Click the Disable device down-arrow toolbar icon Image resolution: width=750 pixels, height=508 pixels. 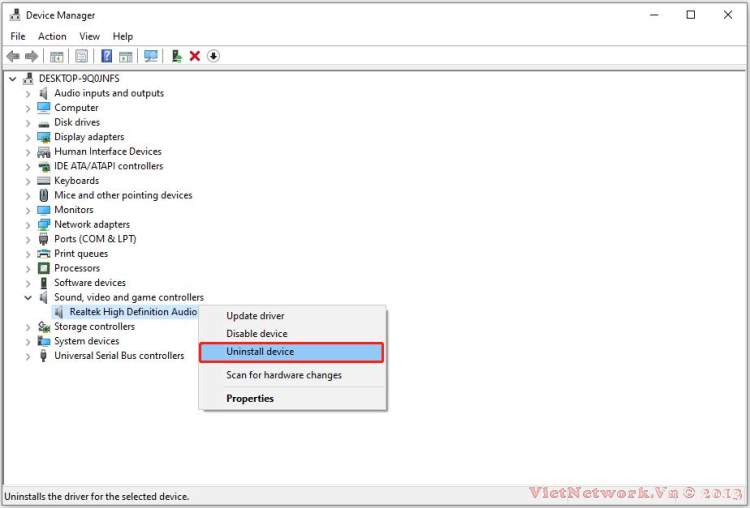(213, 56)
